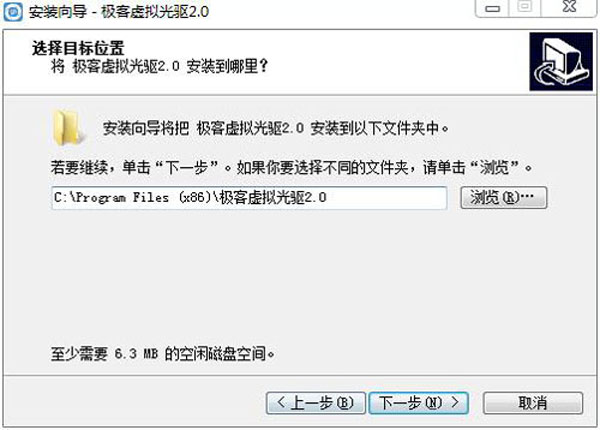This screenshot has width=600, height=430.
Task: Continue with 下一步(N) button
Action: [x=419, y=403]
